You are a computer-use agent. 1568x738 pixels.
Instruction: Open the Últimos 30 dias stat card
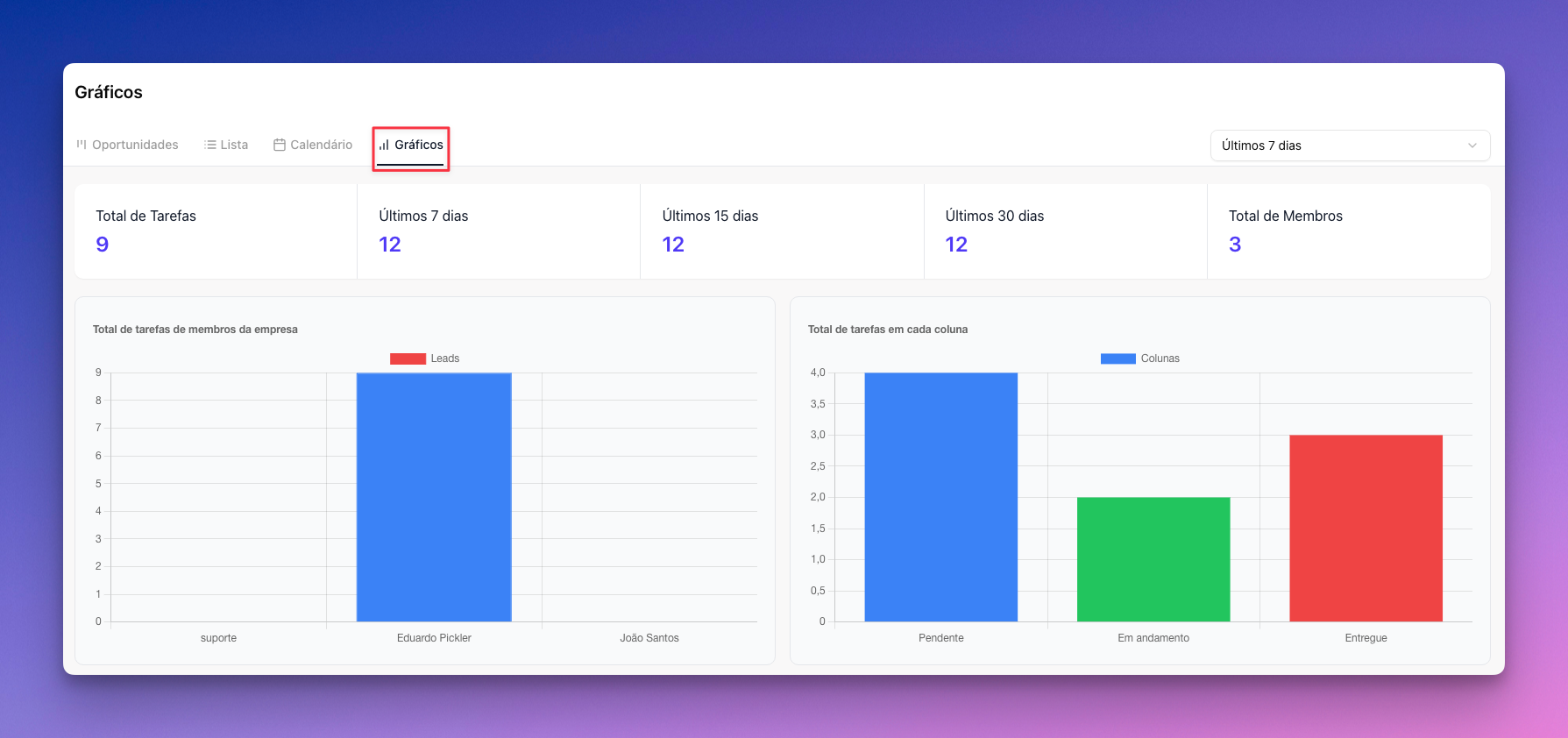pos(1065,231)
